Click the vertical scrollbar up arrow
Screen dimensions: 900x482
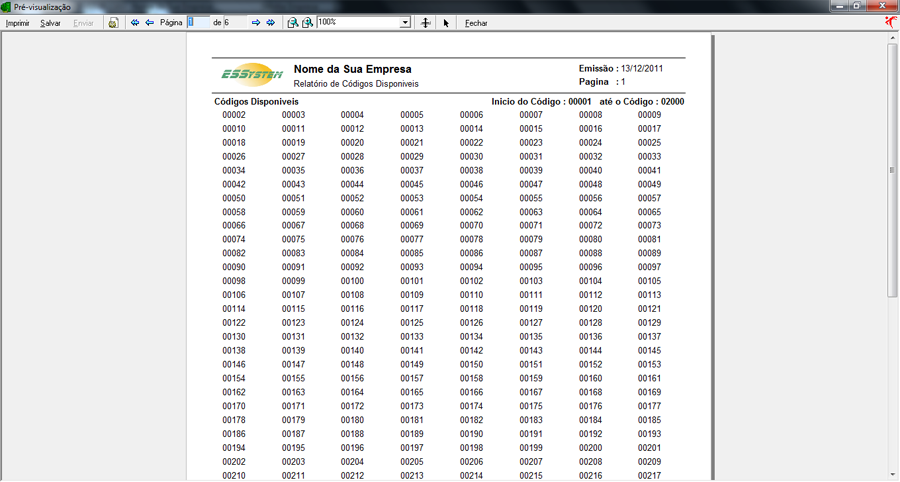[x=893, y=38]
